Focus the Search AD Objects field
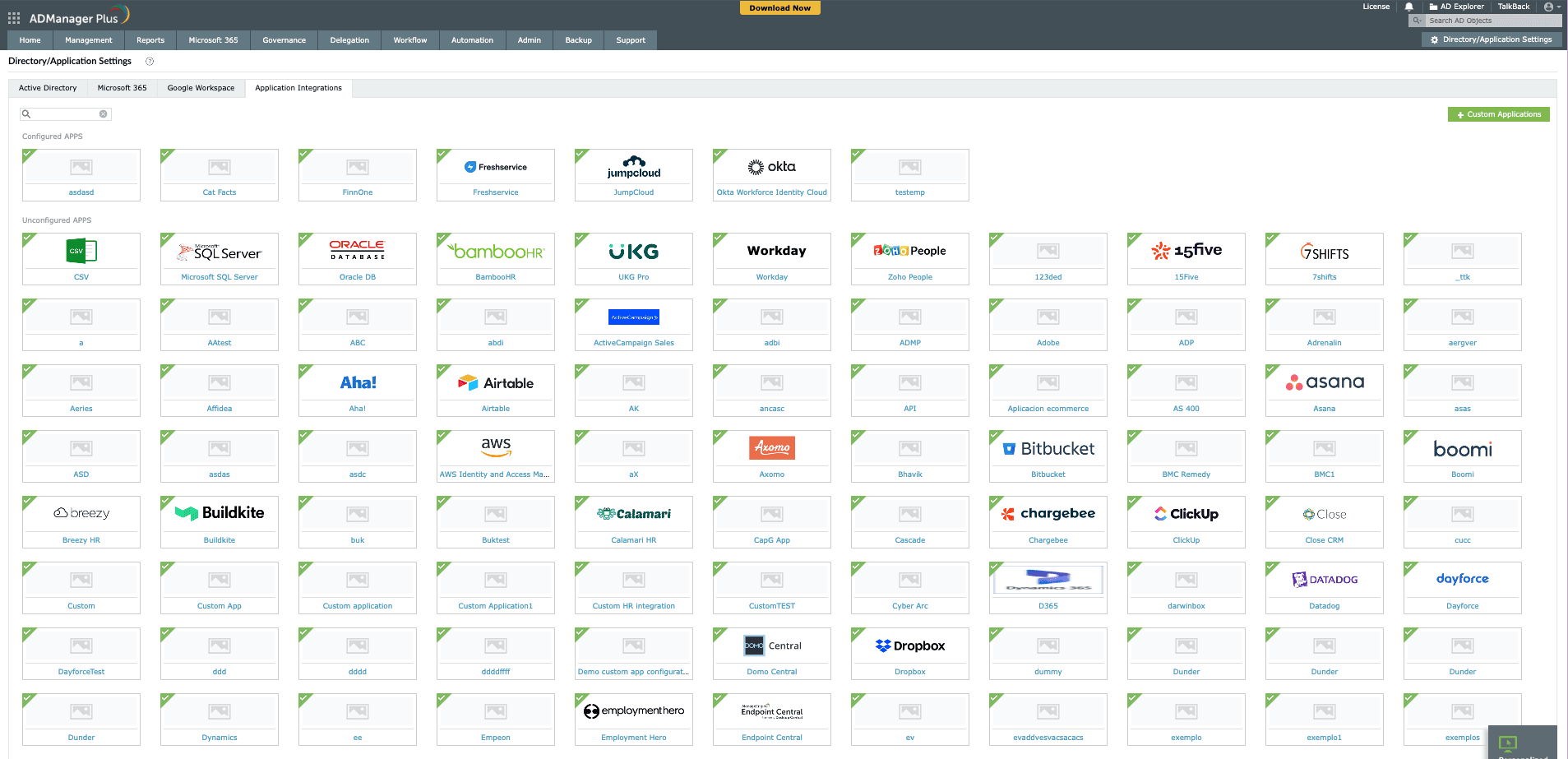 click(x=1492, y=21)
